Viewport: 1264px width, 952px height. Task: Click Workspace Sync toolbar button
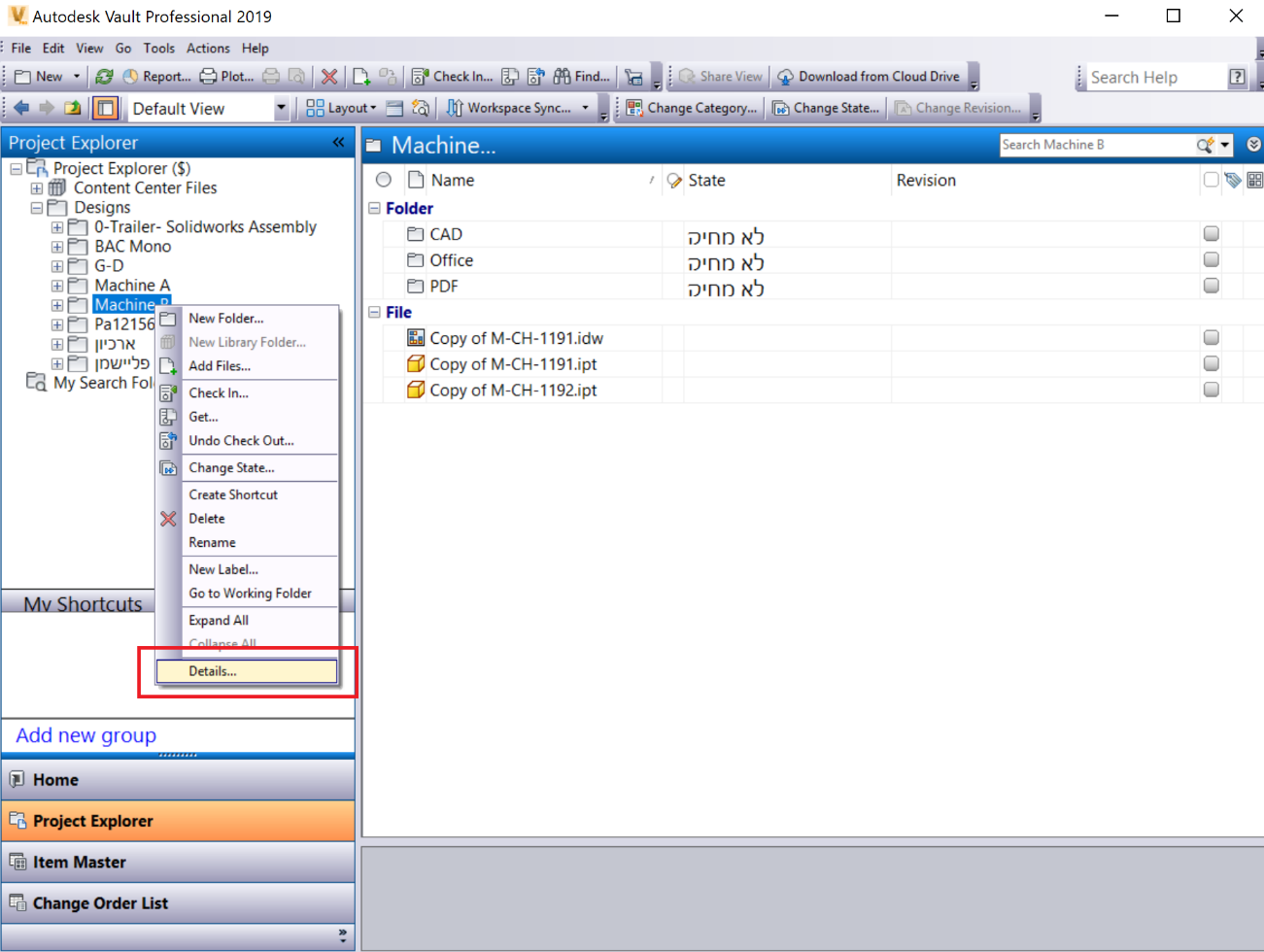[509, 108]
